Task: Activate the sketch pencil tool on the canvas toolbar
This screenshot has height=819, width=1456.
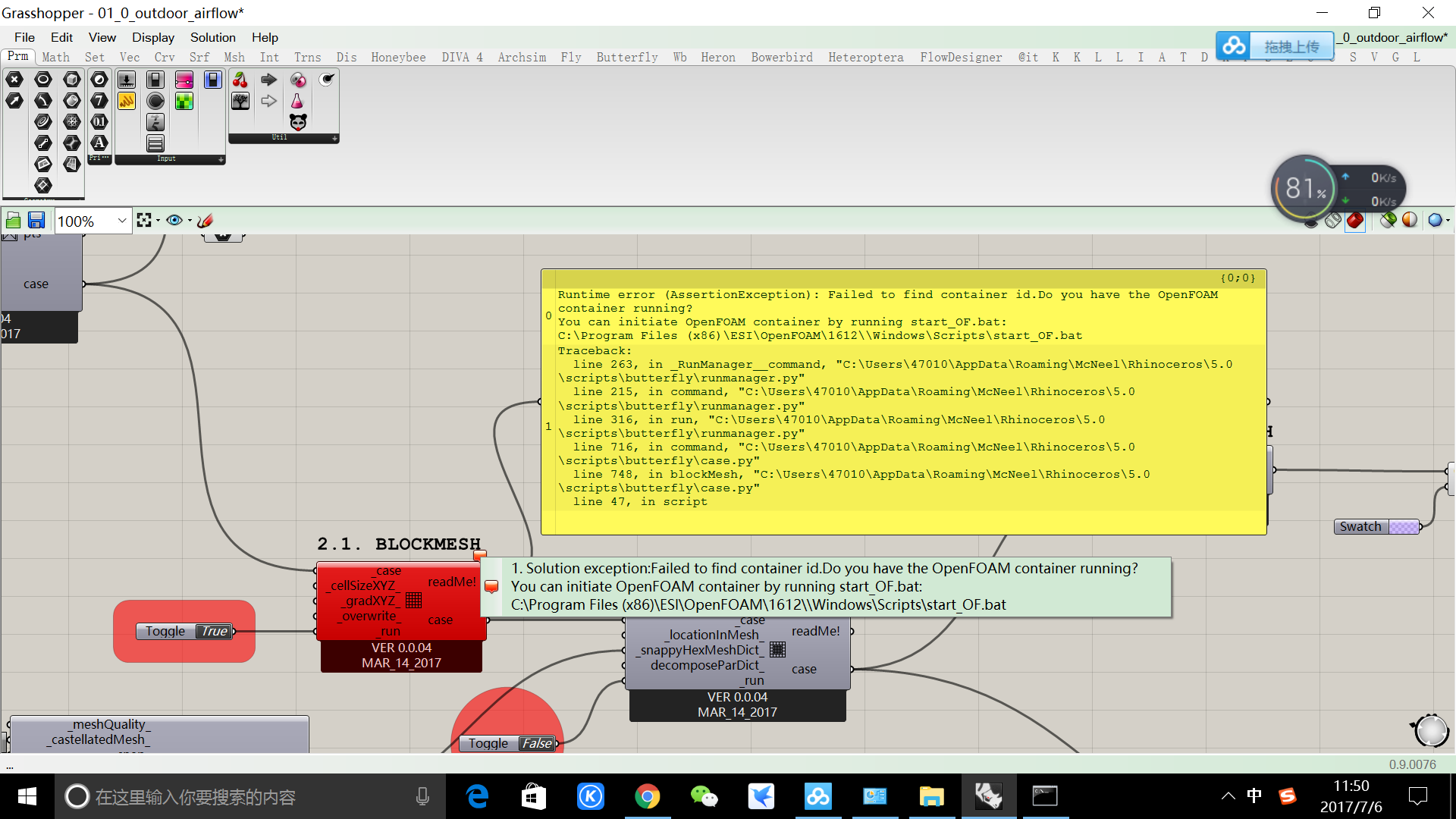Action: pos(205,221)
